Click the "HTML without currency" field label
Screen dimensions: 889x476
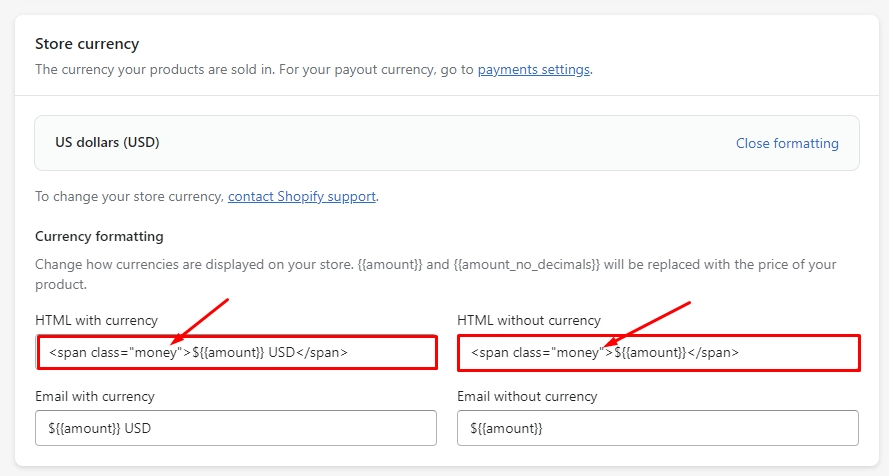(528, 321)
